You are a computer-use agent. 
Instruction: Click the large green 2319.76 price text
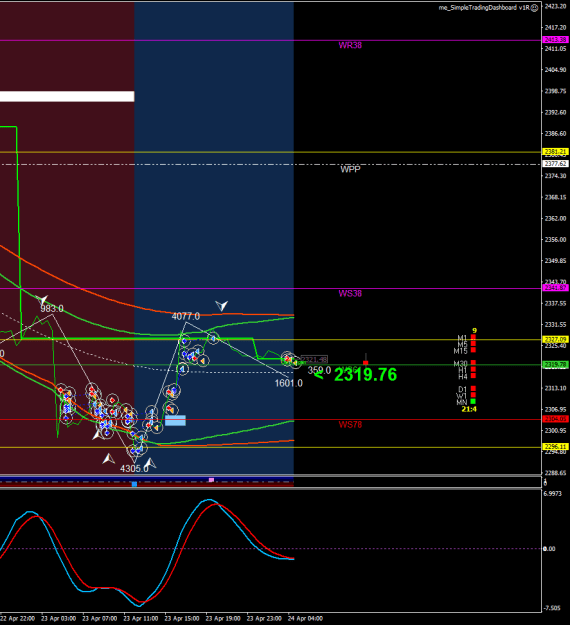(x=366, y=375)
